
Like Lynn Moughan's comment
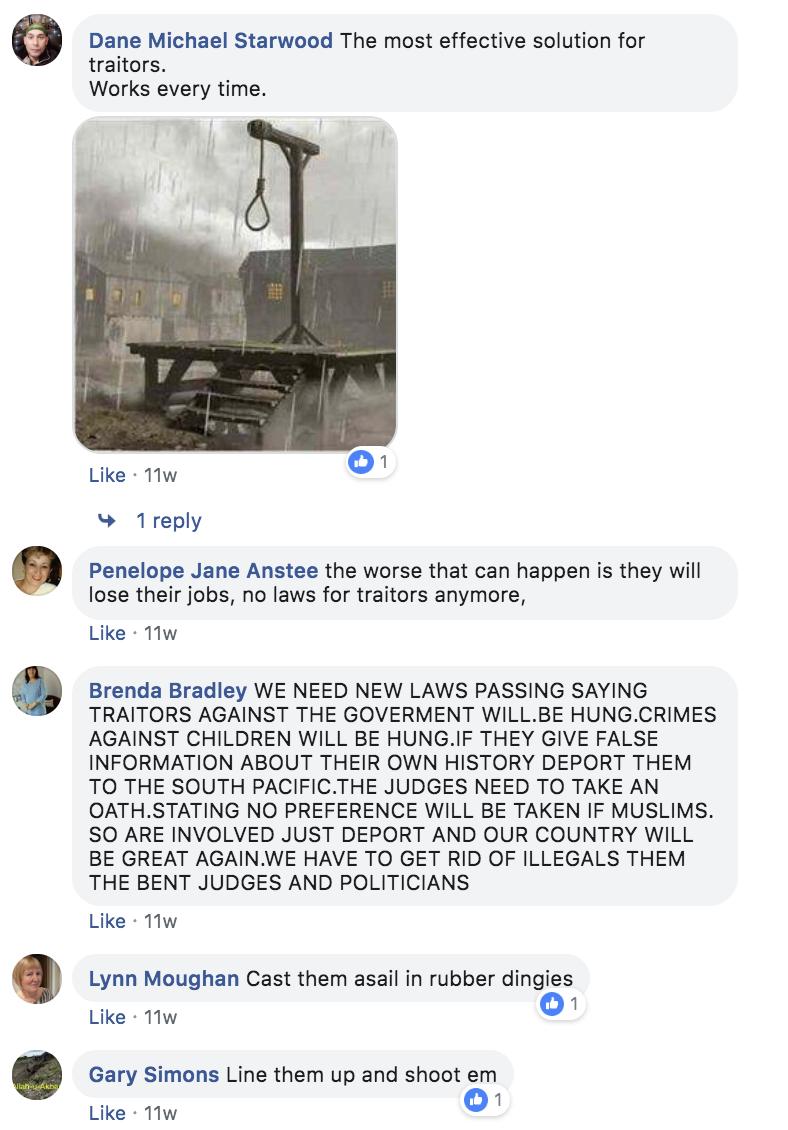click(x=107, y=1017)
